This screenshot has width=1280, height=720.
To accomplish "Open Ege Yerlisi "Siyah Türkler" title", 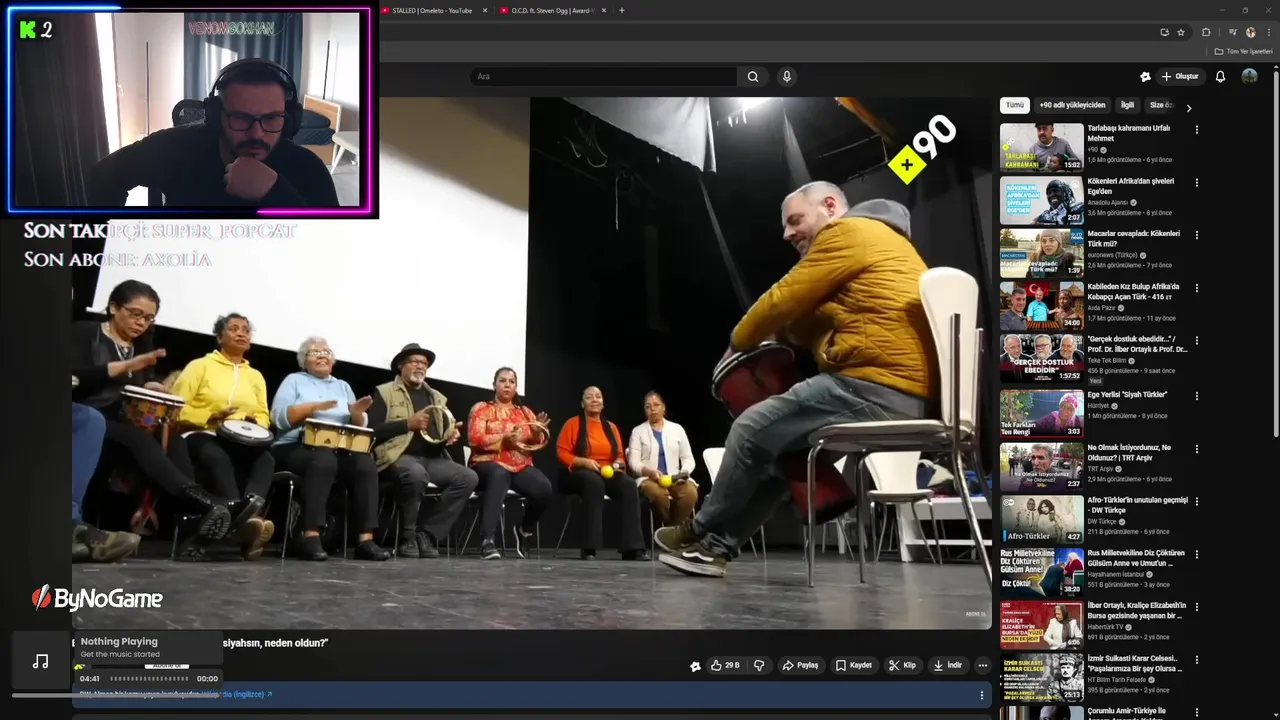I will pyautogui.click(x=1127, y=395).
